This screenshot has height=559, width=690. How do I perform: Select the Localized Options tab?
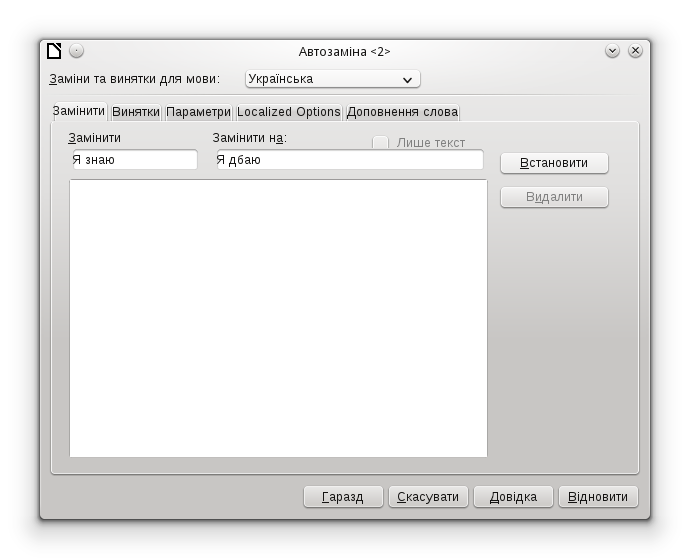click(x=289, y=112)
